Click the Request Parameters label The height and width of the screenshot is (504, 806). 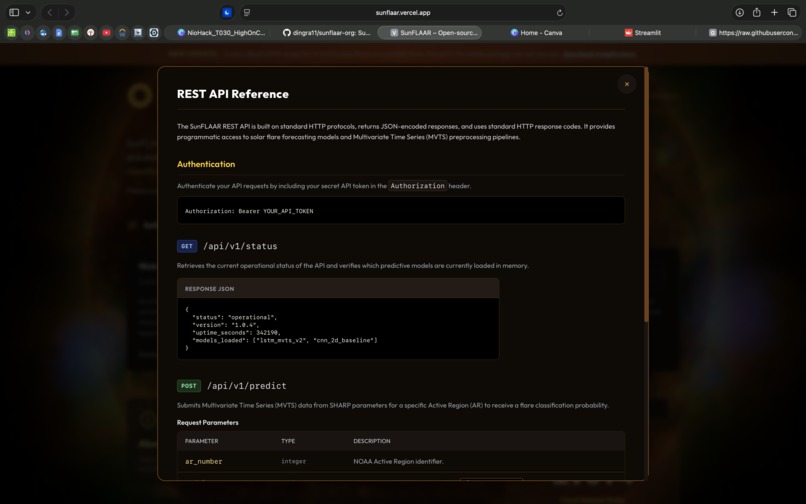[208, 423]
